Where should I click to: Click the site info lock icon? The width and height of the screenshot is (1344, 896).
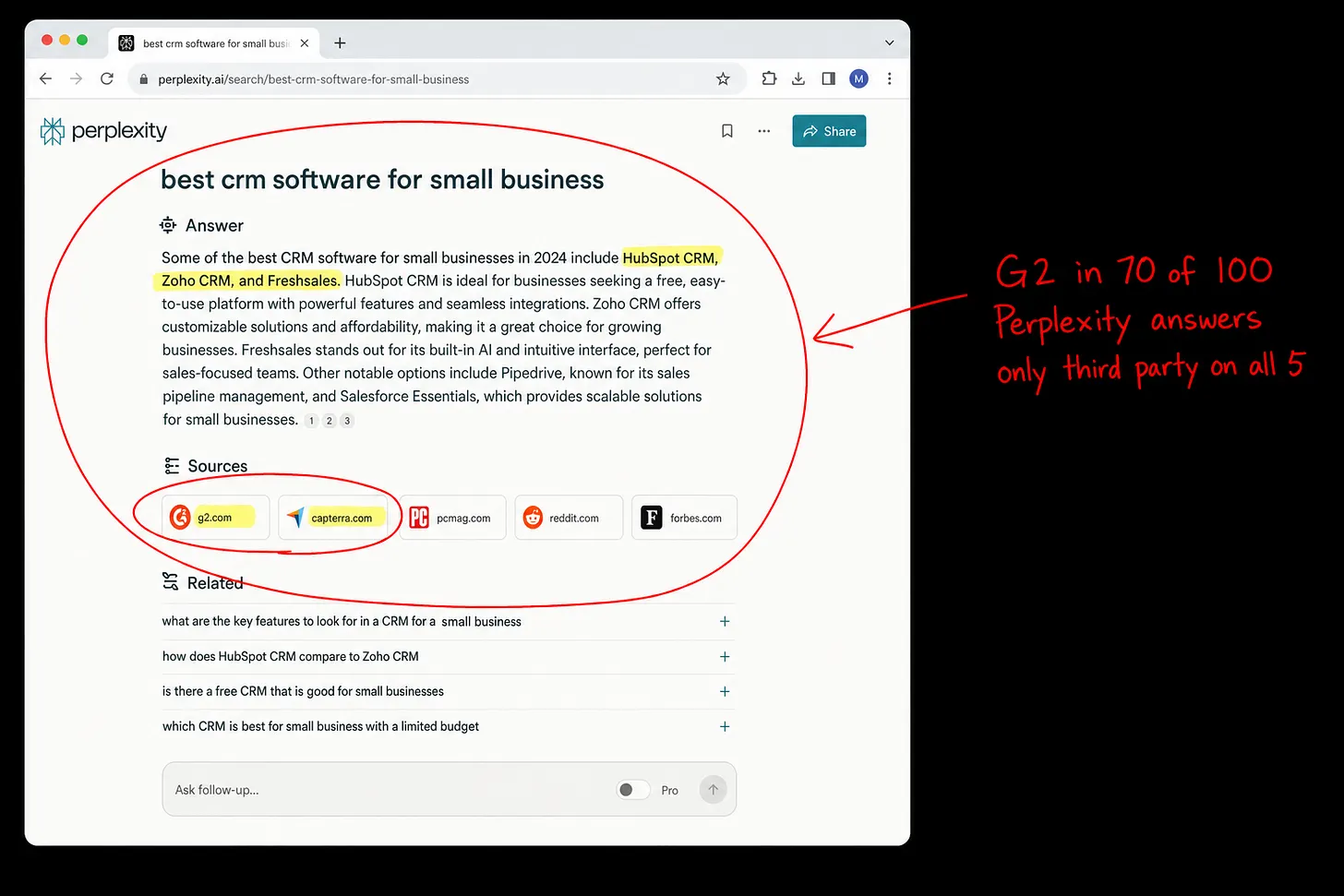[x=143, y=79]
